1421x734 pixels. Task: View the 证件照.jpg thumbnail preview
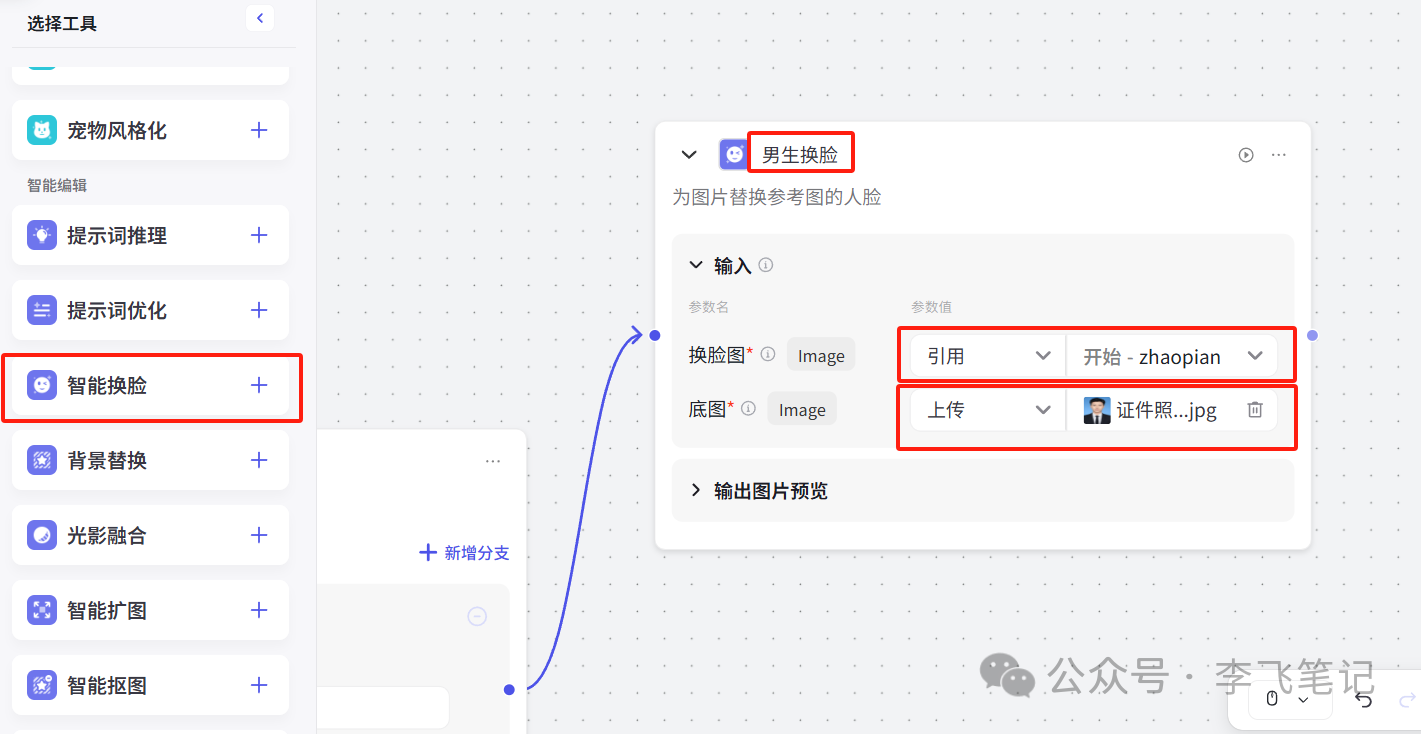(1096, 408)
